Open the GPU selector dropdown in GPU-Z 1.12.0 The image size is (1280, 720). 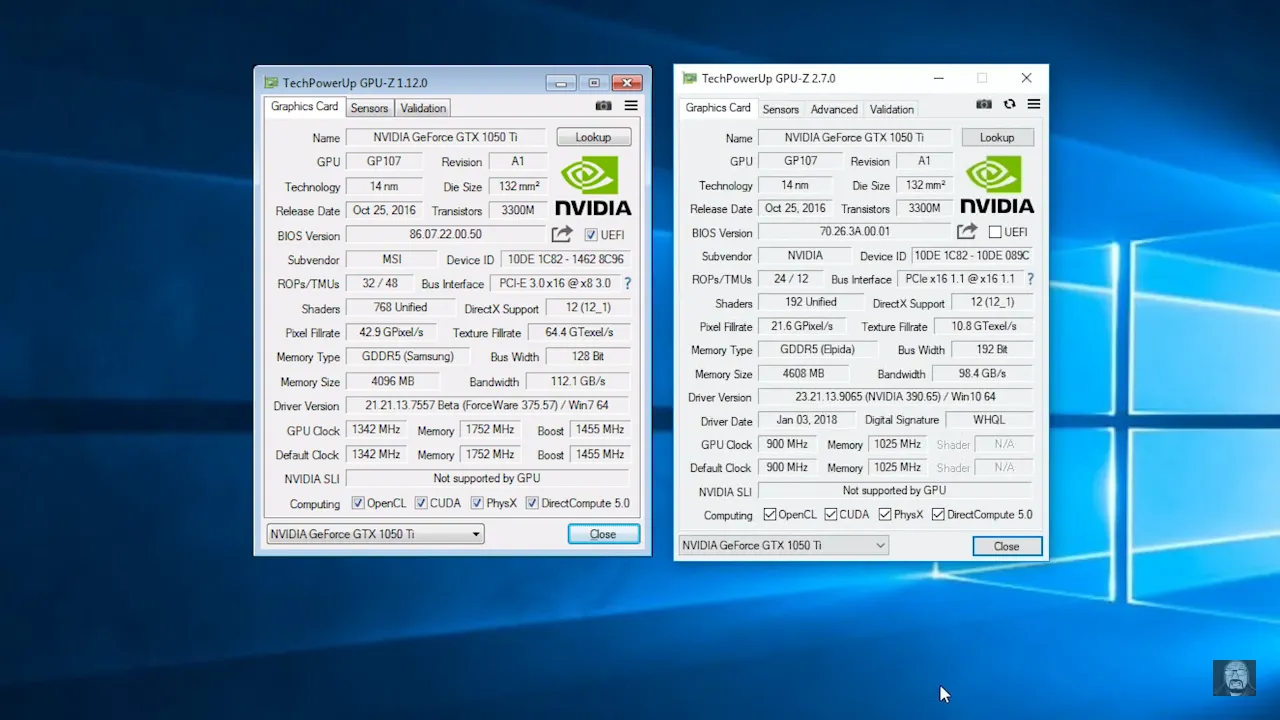pos(375,534)
